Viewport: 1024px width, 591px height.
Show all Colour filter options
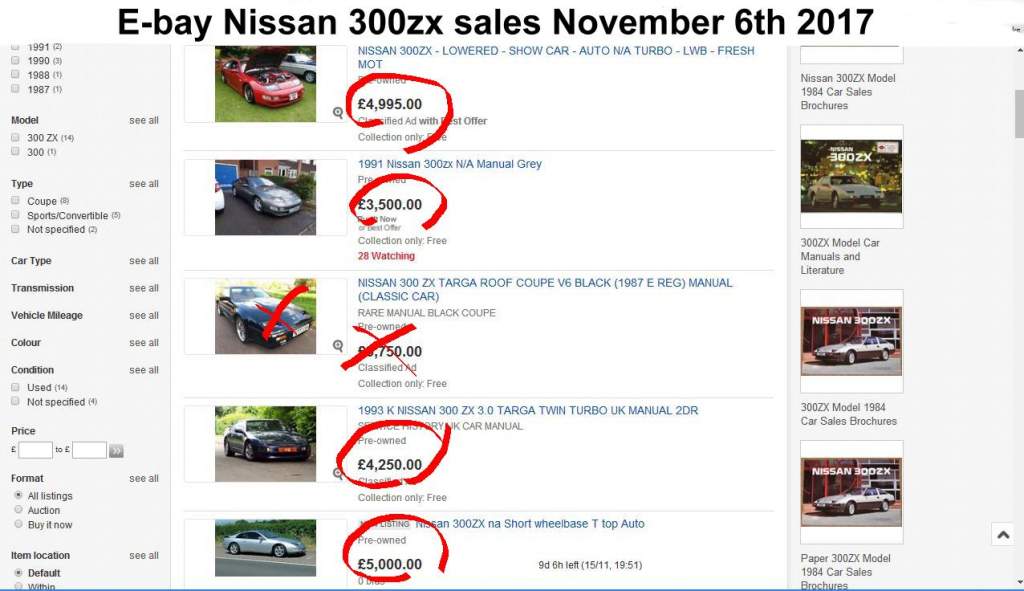point(143,343)
